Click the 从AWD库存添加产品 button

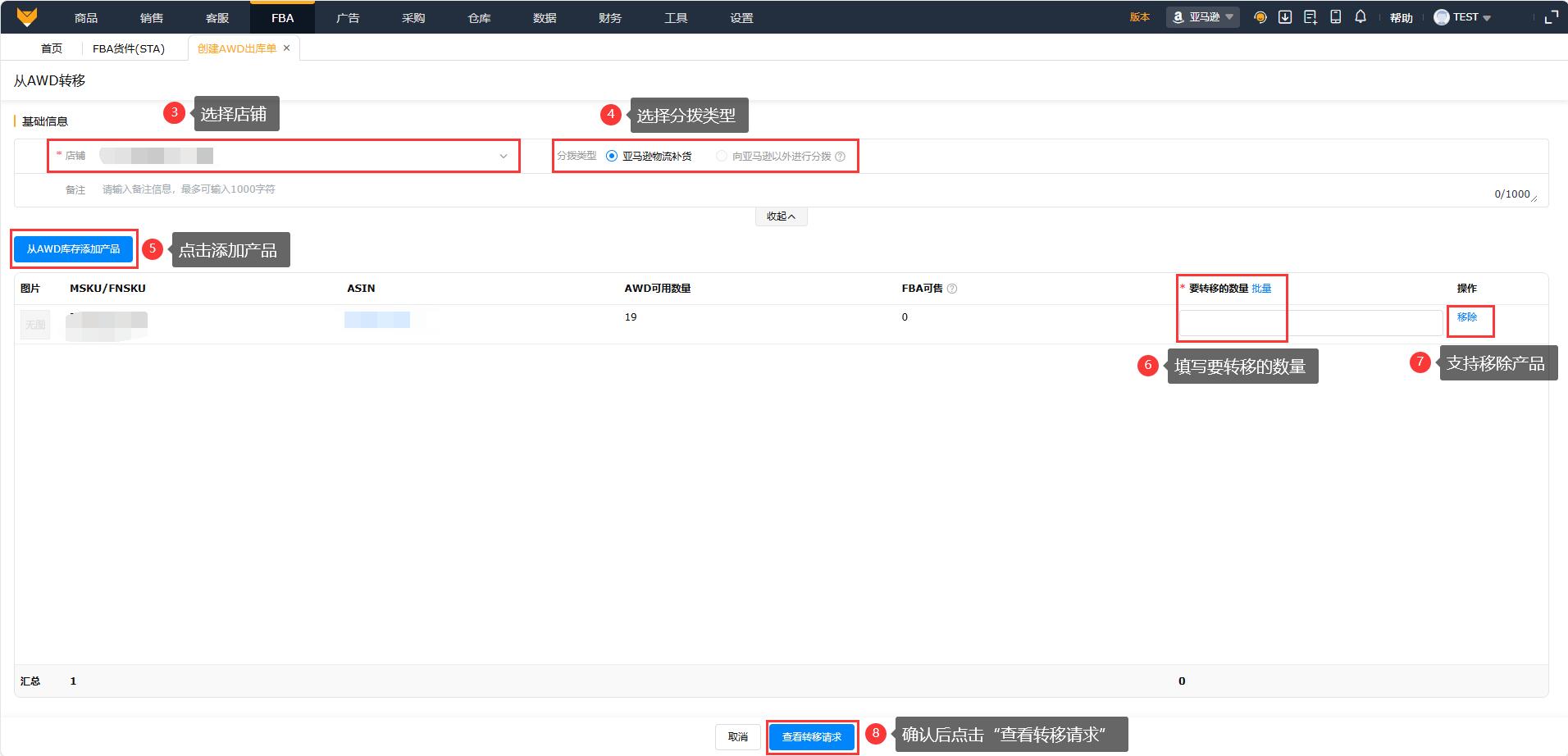pyautogui.click(x=74, y=249)
